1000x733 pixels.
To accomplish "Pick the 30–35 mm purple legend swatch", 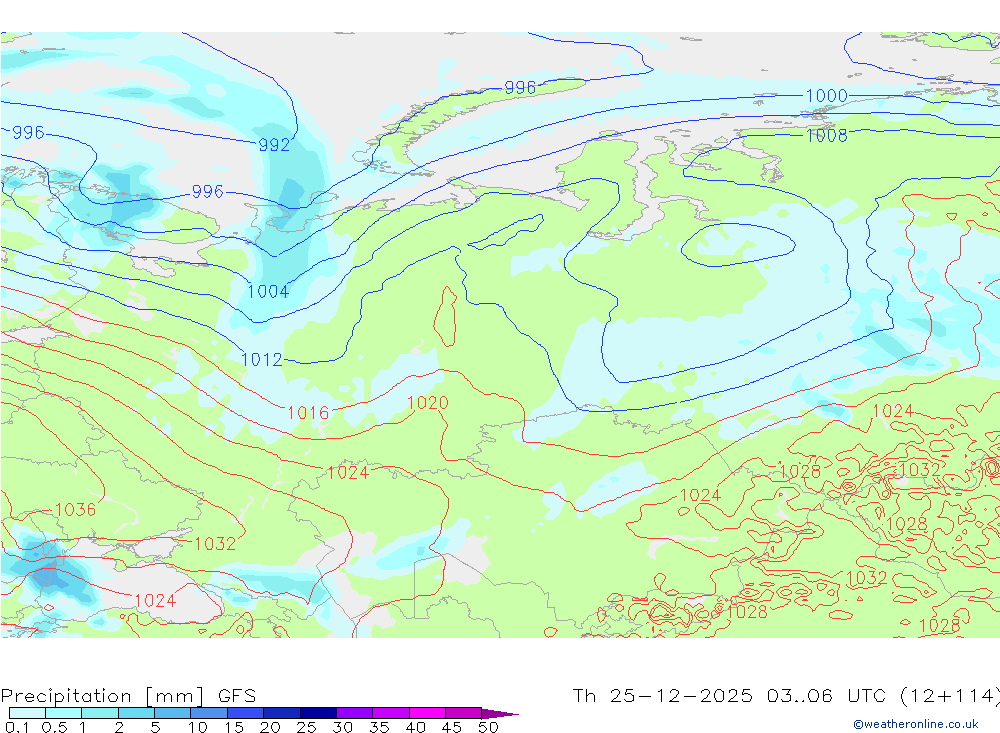I will [x=354, y=713].
